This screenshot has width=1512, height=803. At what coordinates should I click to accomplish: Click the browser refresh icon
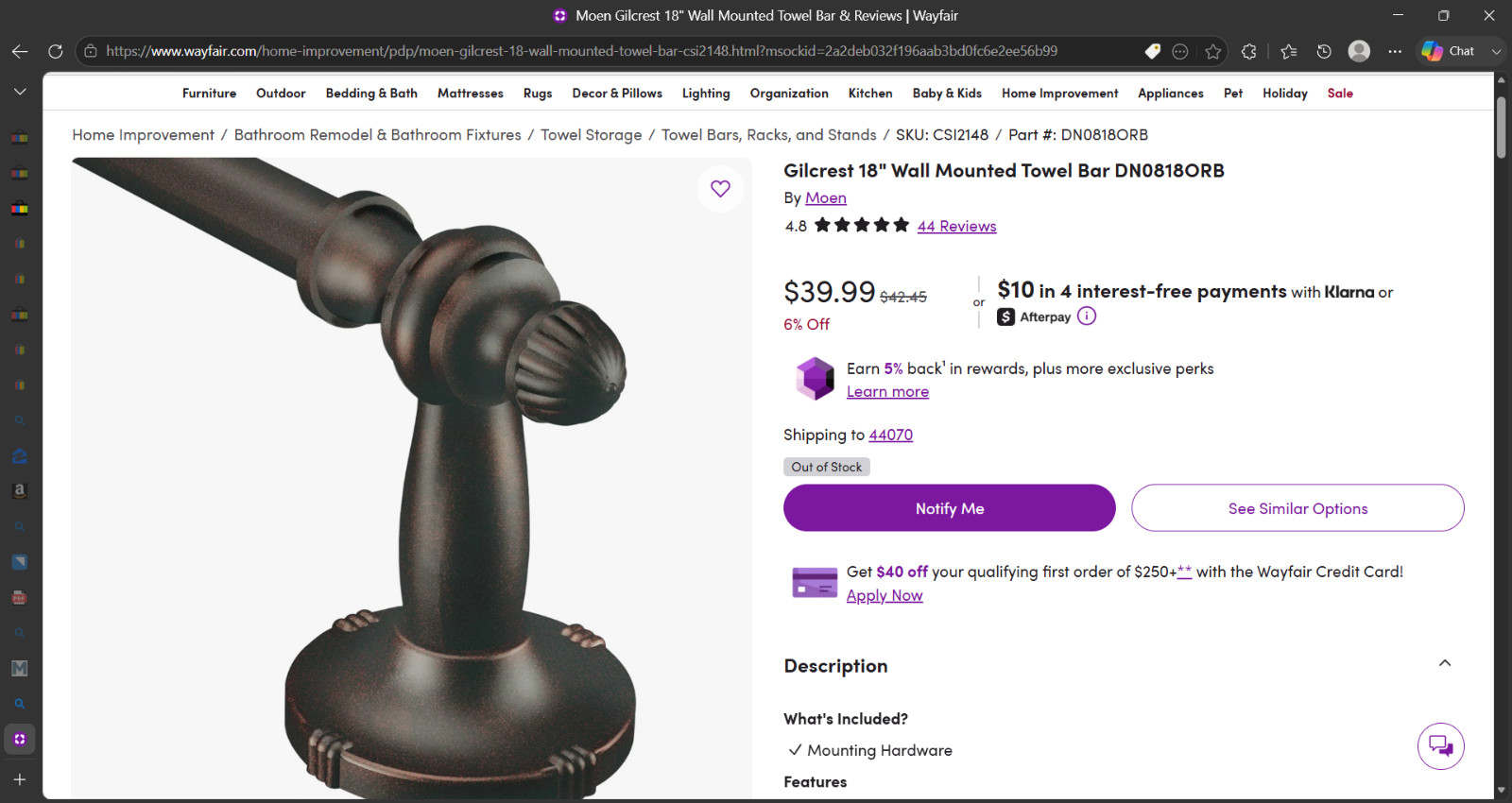56,51
